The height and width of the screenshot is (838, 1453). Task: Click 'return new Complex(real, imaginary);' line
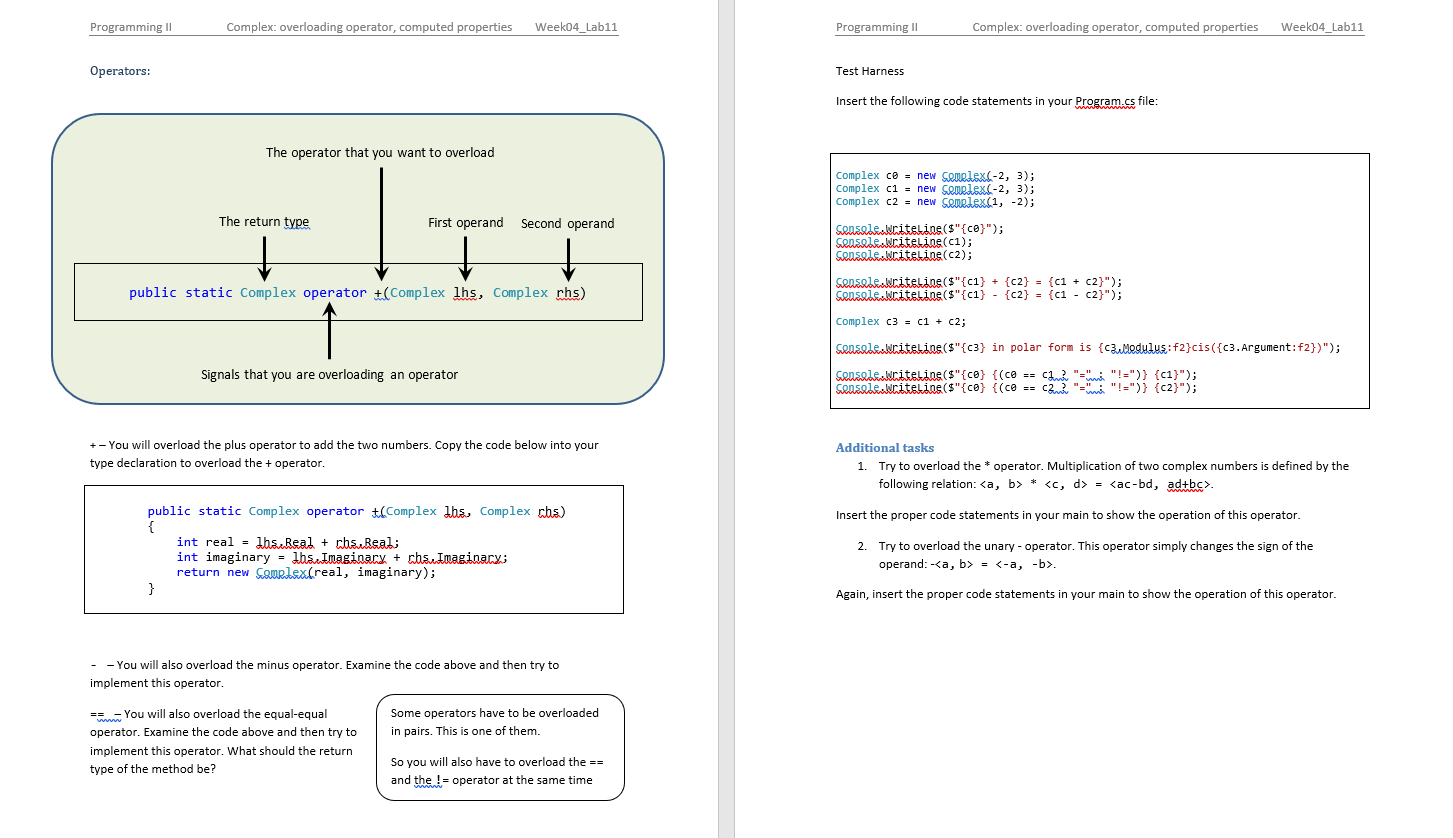306,573
